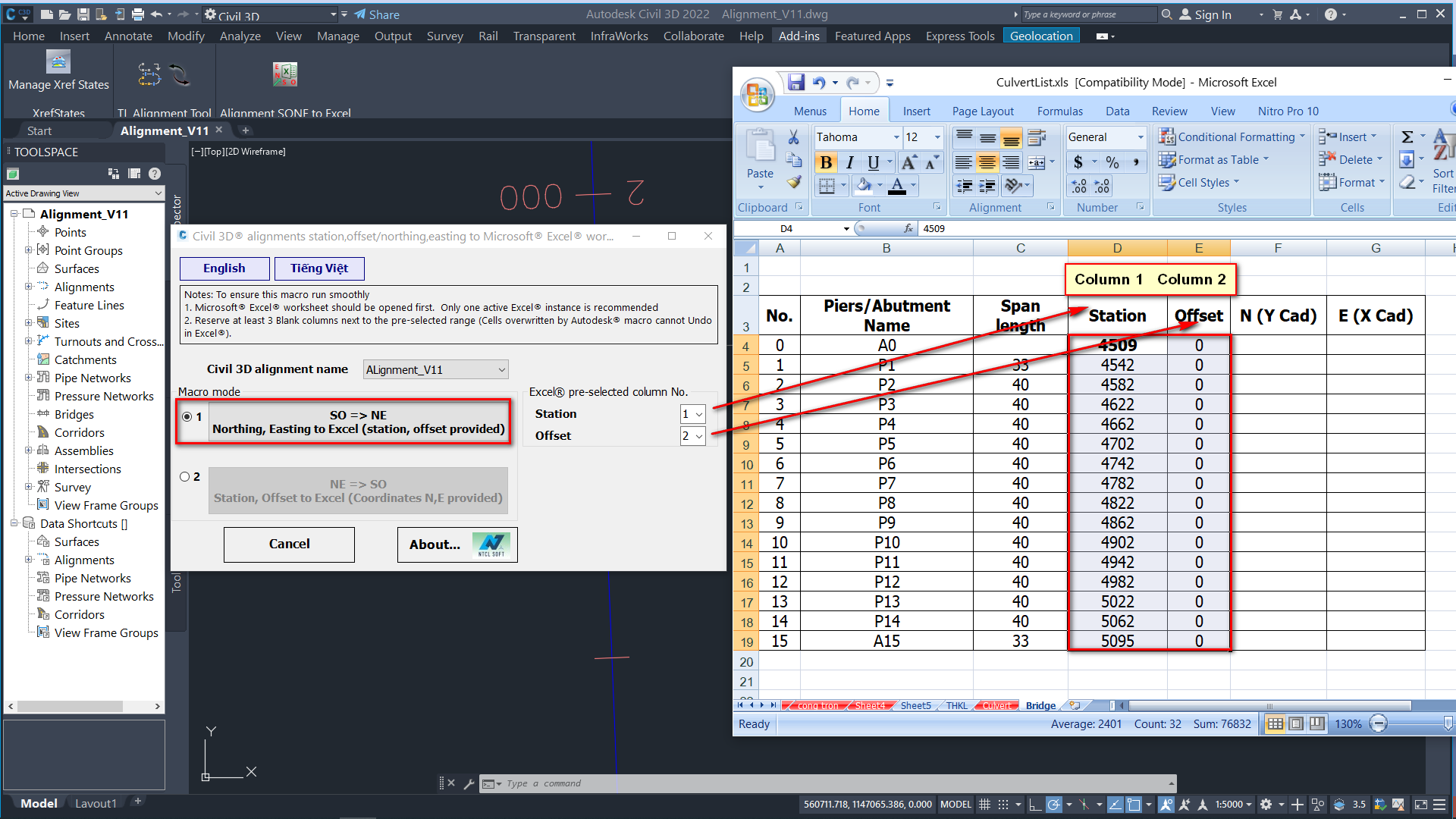Toggle Italic formatting in Excel

tap(850, 162)
